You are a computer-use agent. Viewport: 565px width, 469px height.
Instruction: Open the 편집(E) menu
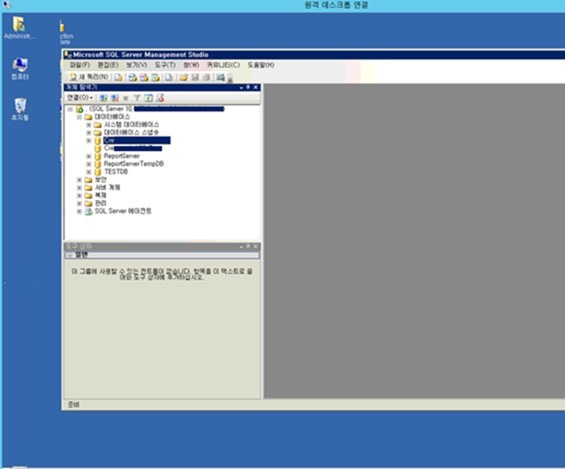click(x=108, y=65)
